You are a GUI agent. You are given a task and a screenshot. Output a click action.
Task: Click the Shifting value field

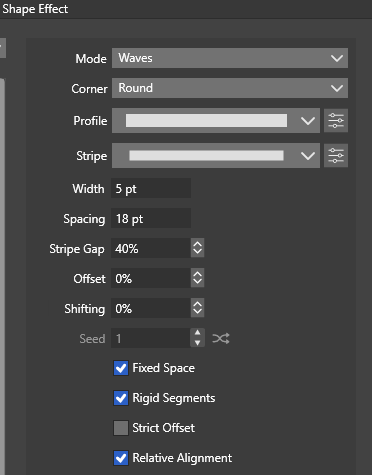[x=151, y=308]
